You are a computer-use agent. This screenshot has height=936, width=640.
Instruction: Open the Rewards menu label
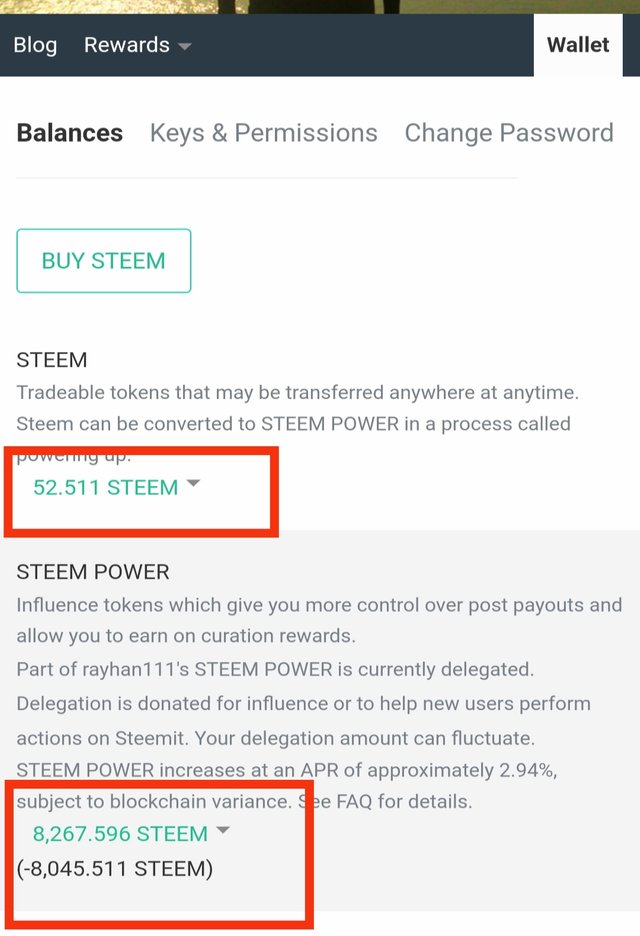[x=127, y=45]
